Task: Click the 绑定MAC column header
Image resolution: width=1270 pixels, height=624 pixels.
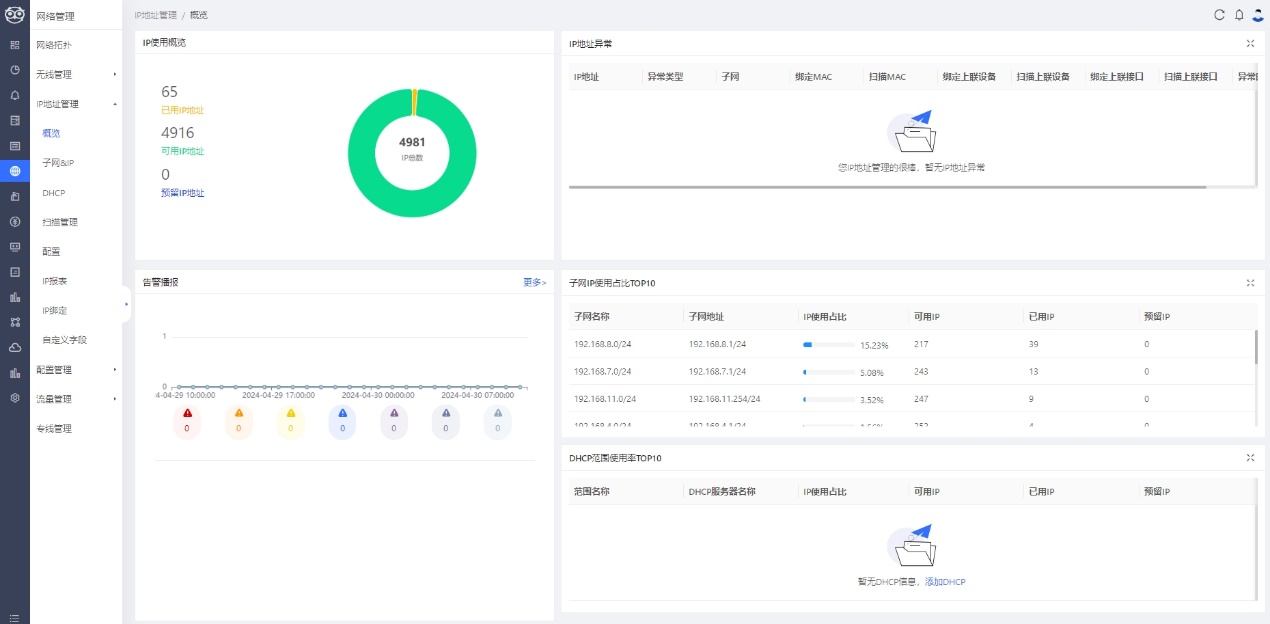Action: click(813, 77)
